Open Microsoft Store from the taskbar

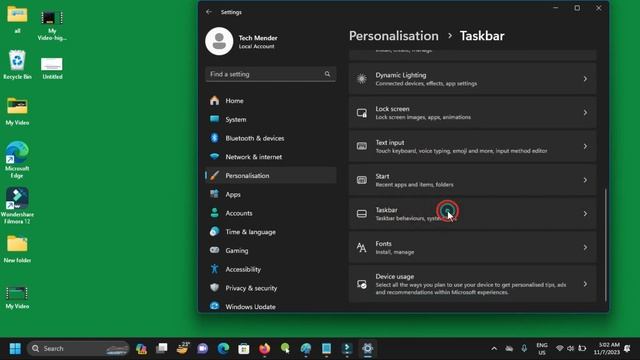point(244,349)
